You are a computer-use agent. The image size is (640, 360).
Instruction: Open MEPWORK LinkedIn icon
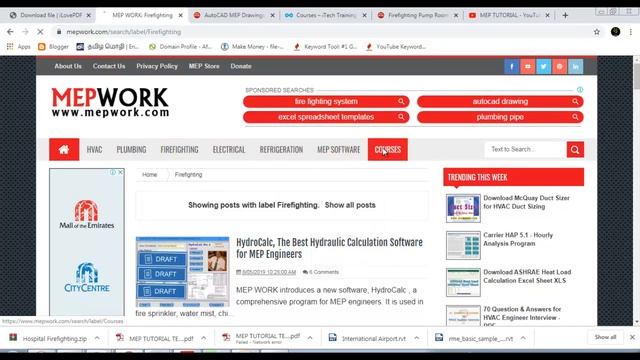click(x=576, y=66)
